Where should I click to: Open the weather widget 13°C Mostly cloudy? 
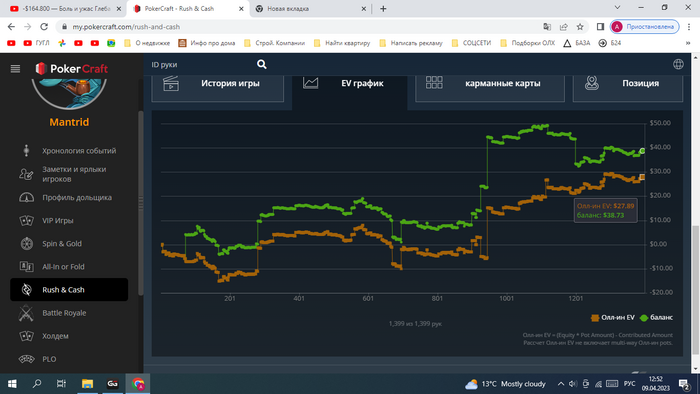(x=505, y=384)
